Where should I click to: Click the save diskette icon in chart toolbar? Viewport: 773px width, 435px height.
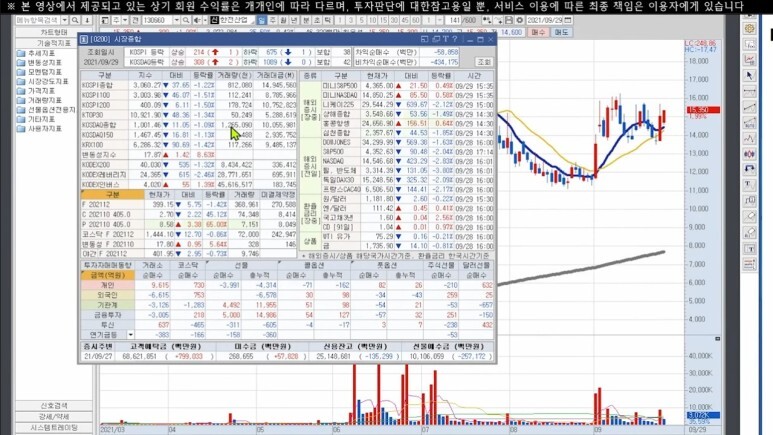(509, 20)
